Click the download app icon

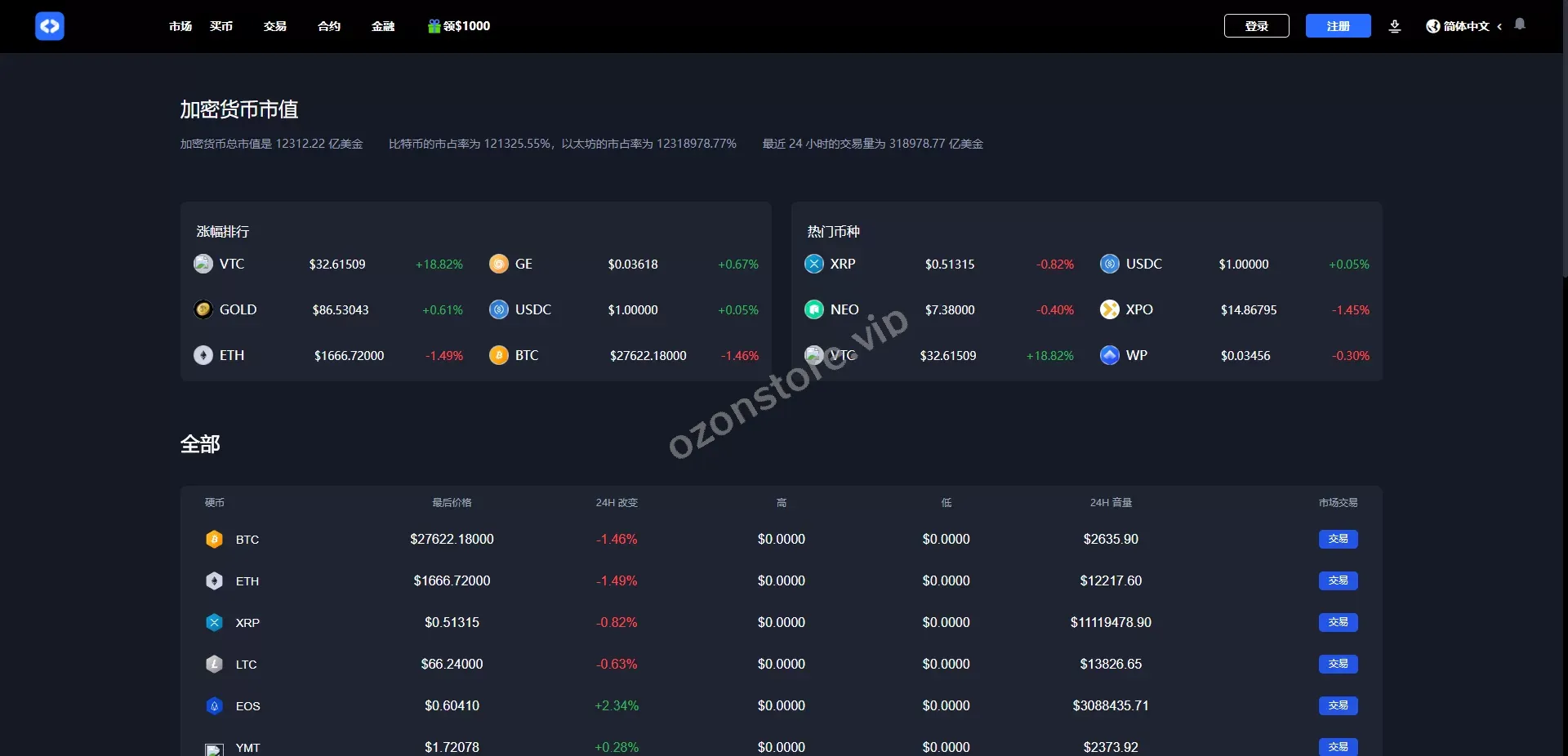click(x=1395, y=26)
